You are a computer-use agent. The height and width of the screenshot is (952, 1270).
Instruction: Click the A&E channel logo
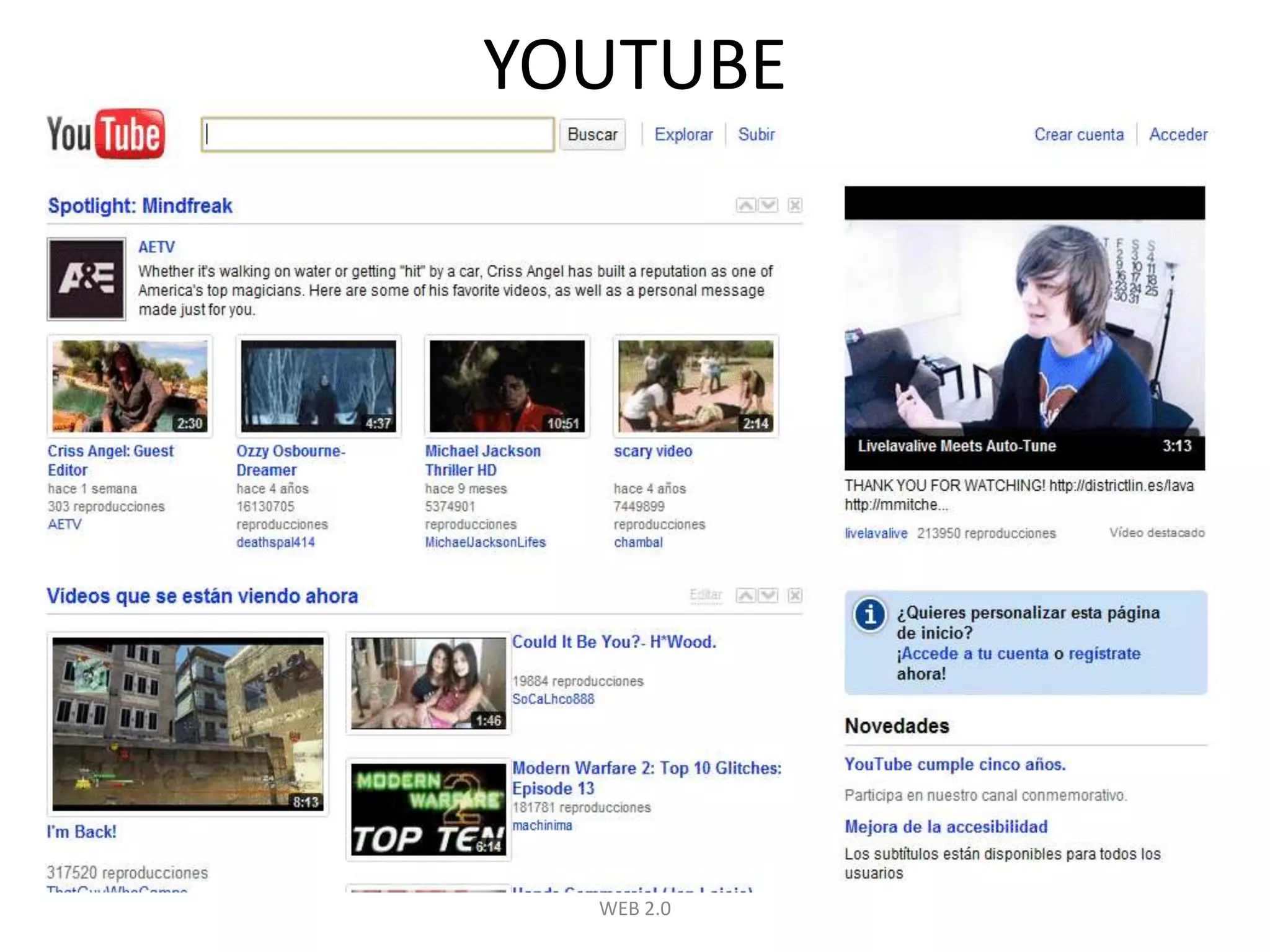point(86,279)
